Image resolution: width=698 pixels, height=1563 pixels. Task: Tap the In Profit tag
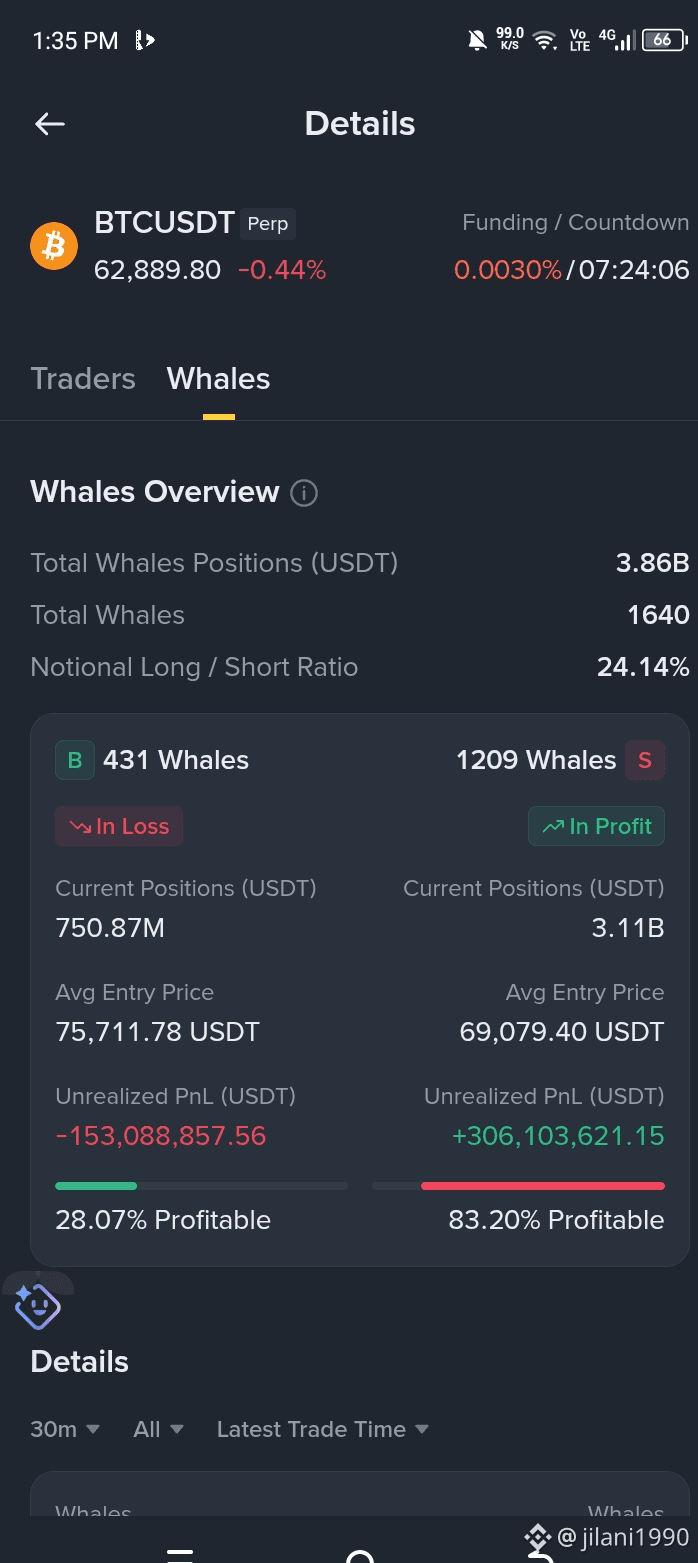[x=596, y=826]
